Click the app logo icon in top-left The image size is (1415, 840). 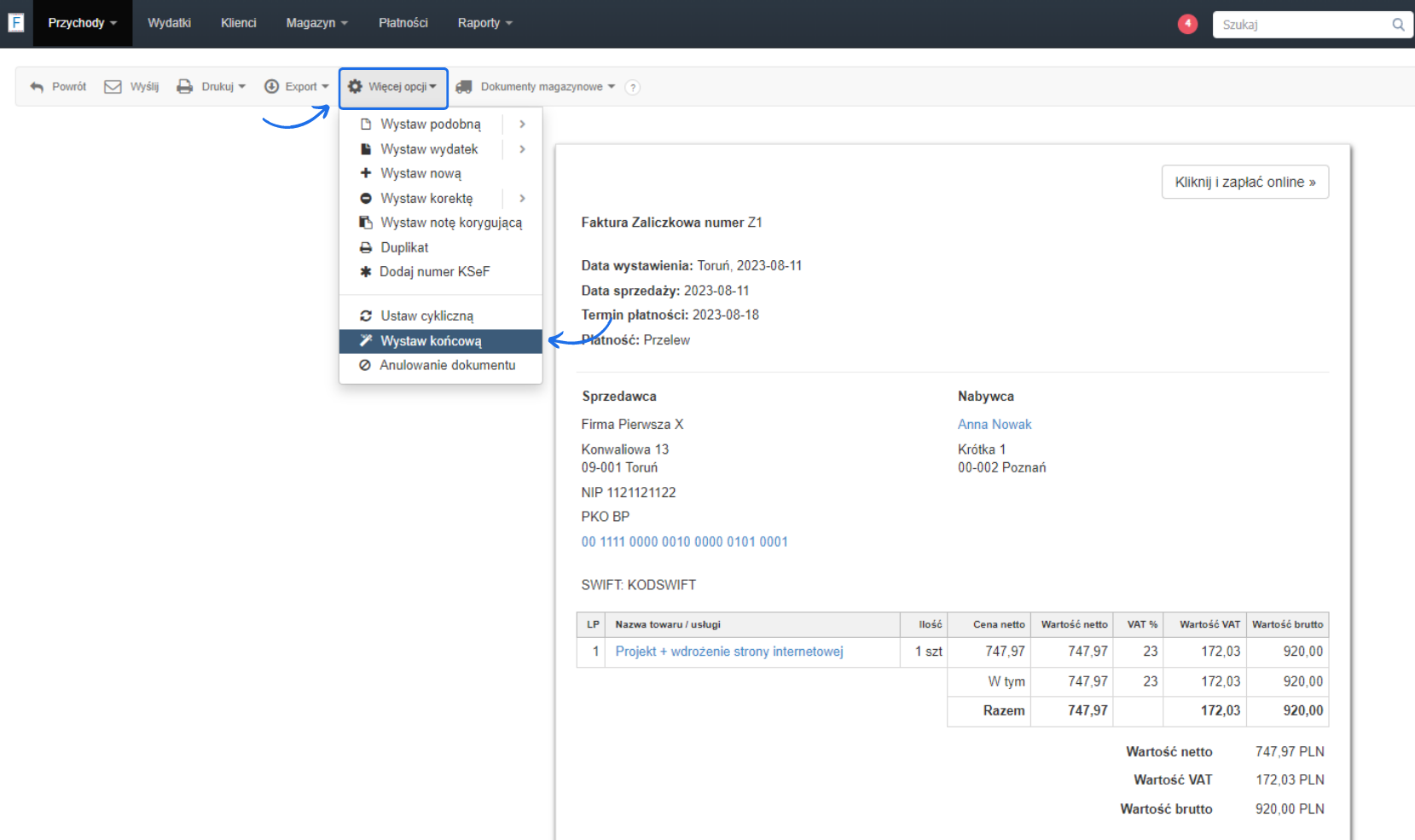tap(15, 23)
